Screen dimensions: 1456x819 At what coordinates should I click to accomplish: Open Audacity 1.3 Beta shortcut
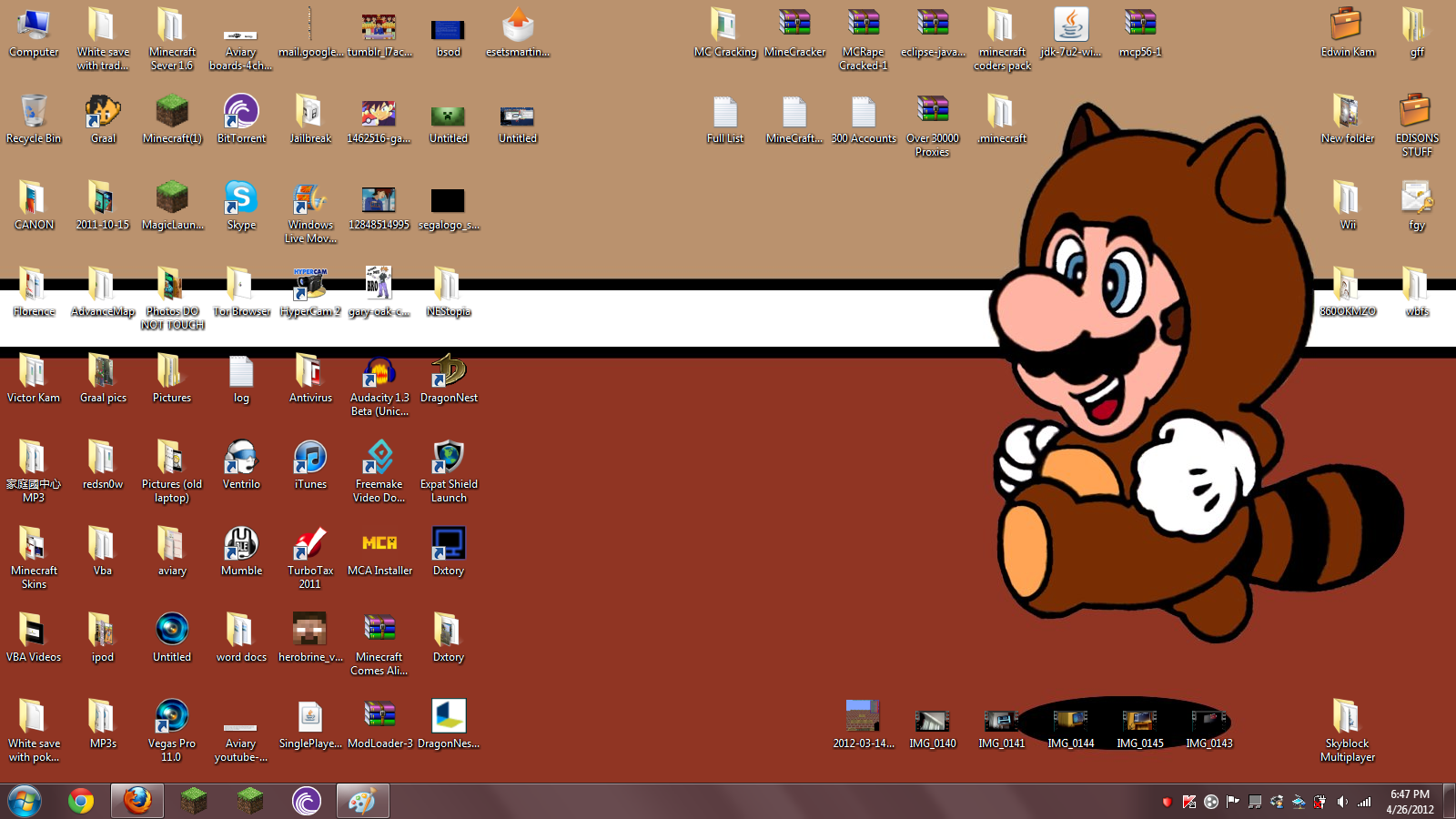[x=379, y=372]
